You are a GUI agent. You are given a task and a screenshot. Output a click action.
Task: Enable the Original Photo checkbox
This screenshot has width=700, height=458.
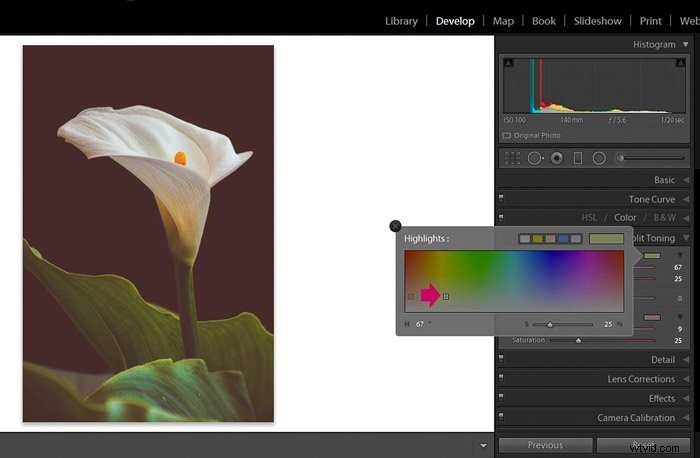click(x=507, y=136)
